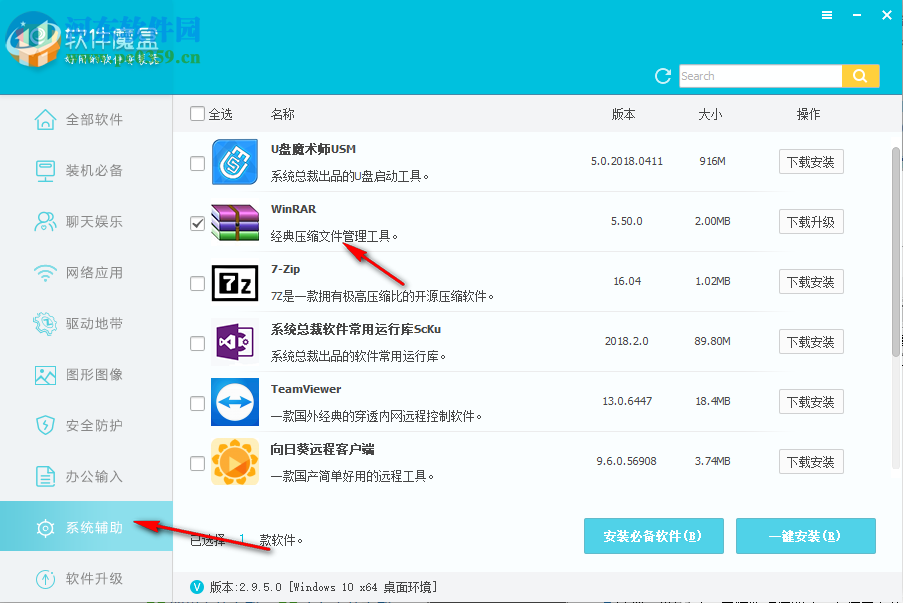903x603 pixels.
Task: Click the cog icon for 系统辅助
Action: tap(45, 528)
